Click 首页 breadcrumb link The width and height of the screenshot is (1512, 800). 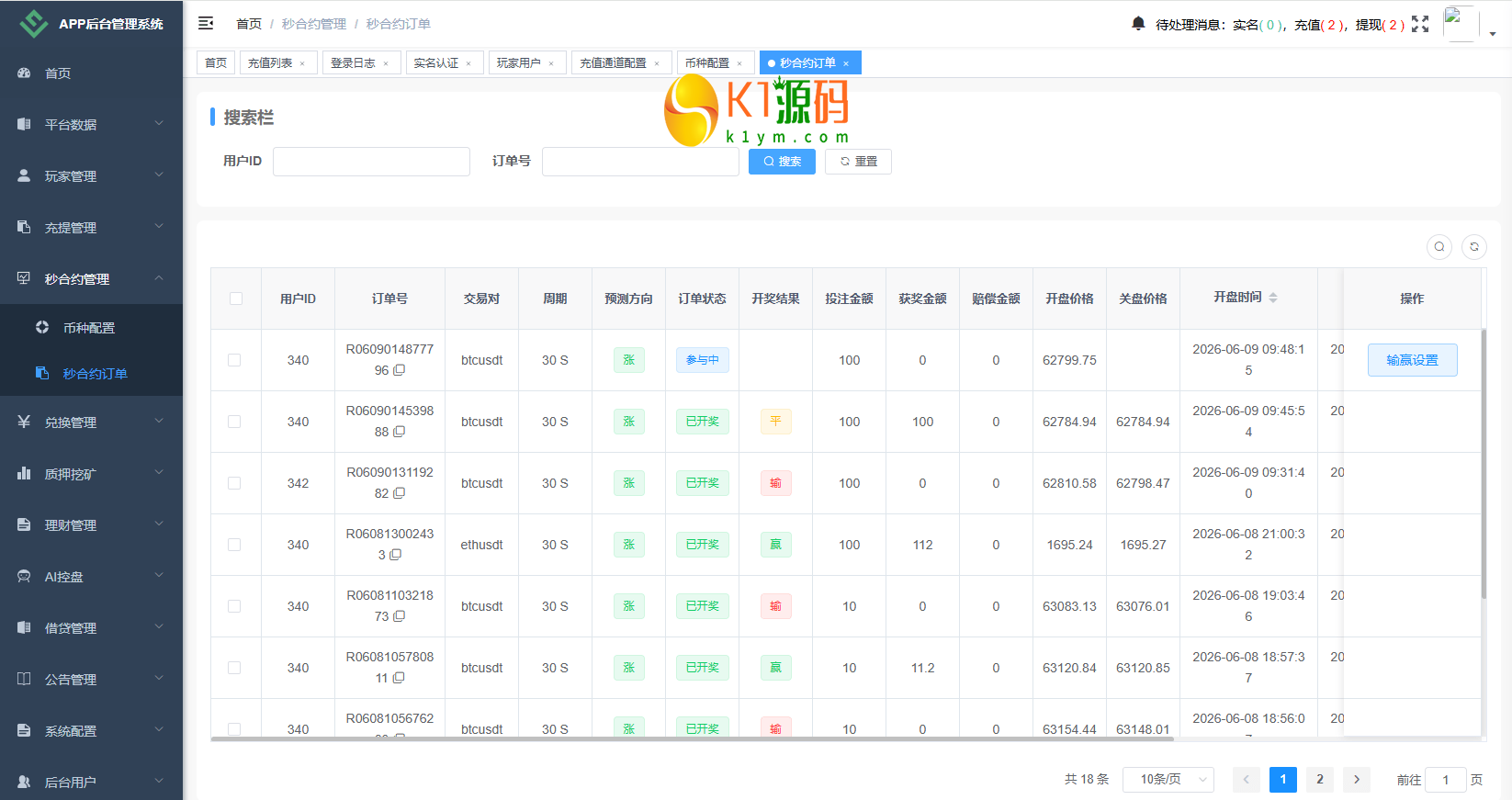tap(249, 24)
